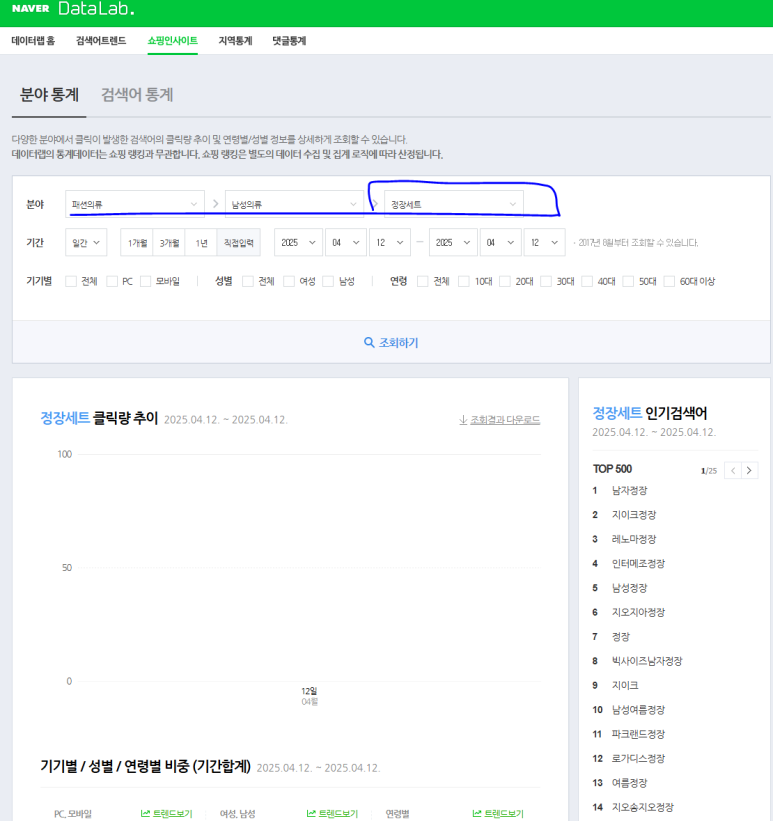Click trend icon next to 여성, 남성

coord(311,814)
